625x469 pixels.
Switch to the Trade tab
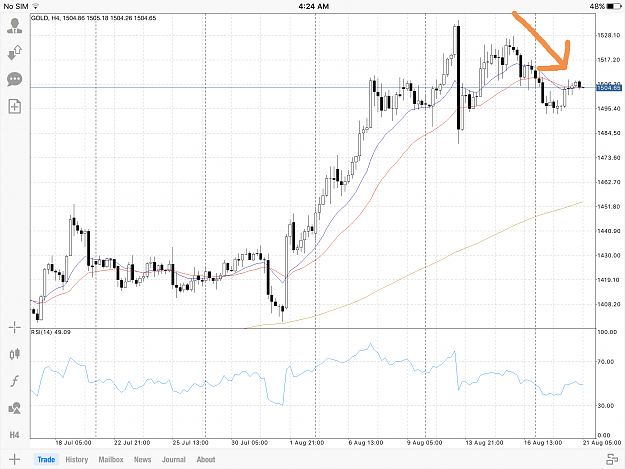[46, 459]
